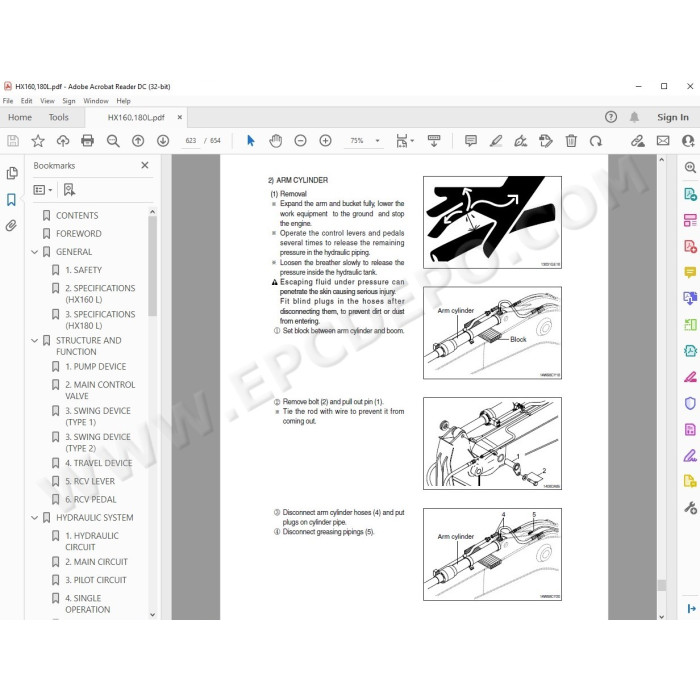This screenshot has height=700, width=700.
Task: Add a comment with speech bubble icon
Action: click(x=471, y=141)
